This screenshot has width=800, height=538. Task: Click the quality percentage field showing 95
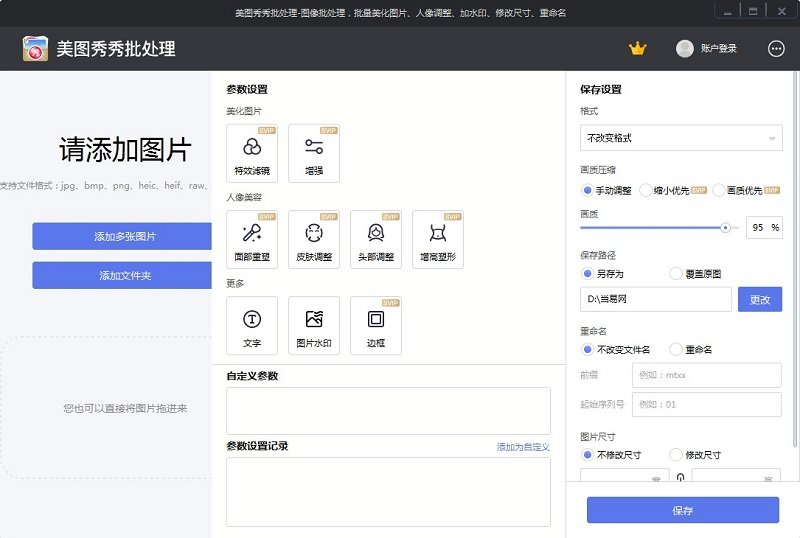764,228
